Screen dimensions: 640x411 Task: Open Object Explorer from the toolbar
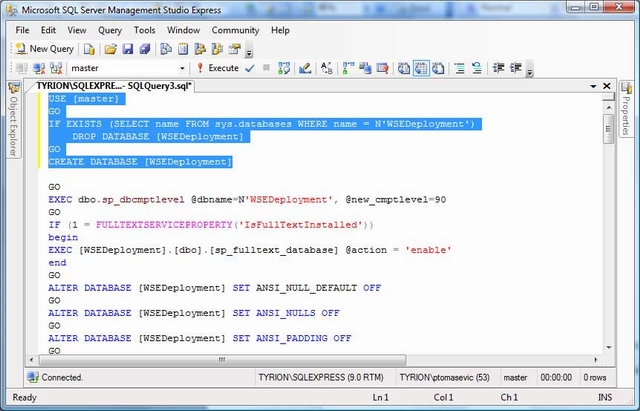[200, 49]
